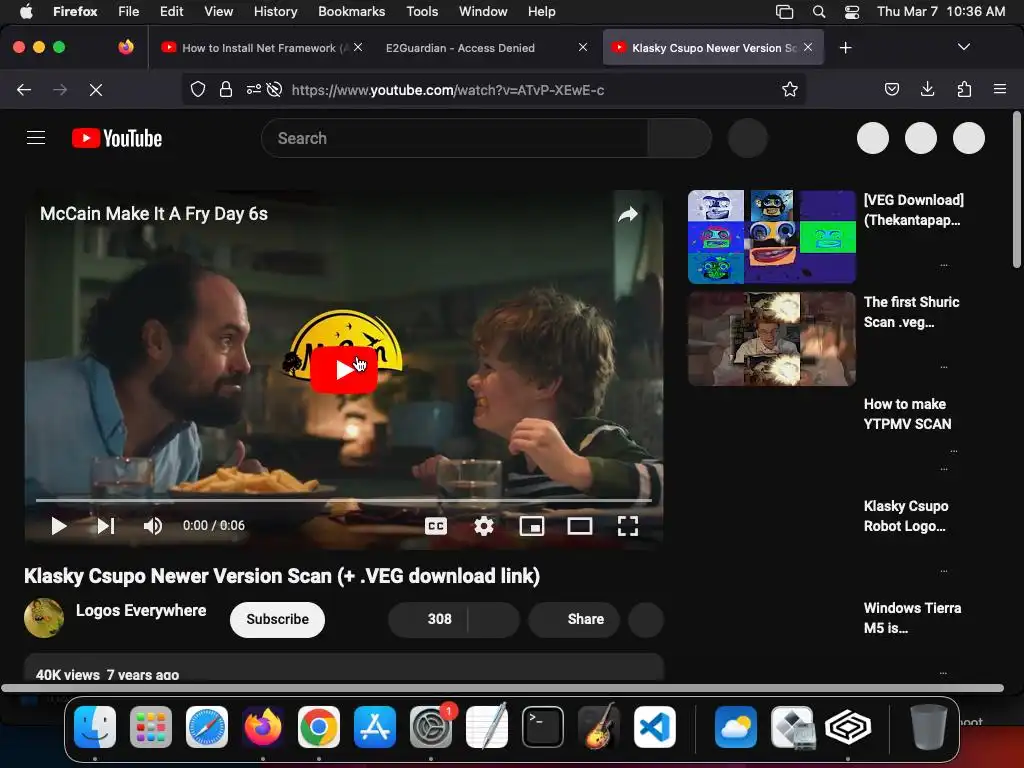
Task: Focus the YouTube Search field
Action: [455, 138]
